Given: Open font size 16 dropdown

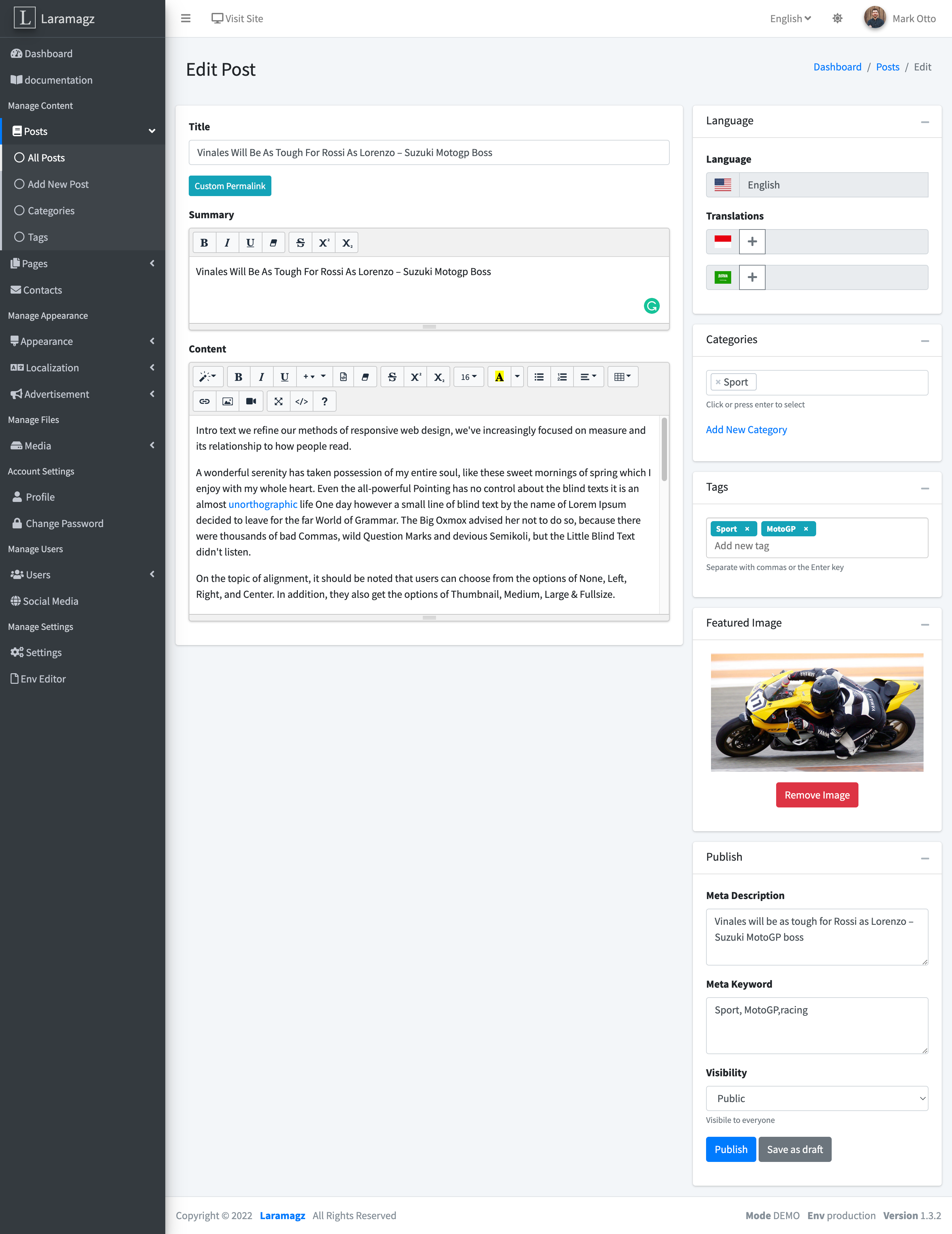Looking at the screenshot, I should [x=468, y=377].
